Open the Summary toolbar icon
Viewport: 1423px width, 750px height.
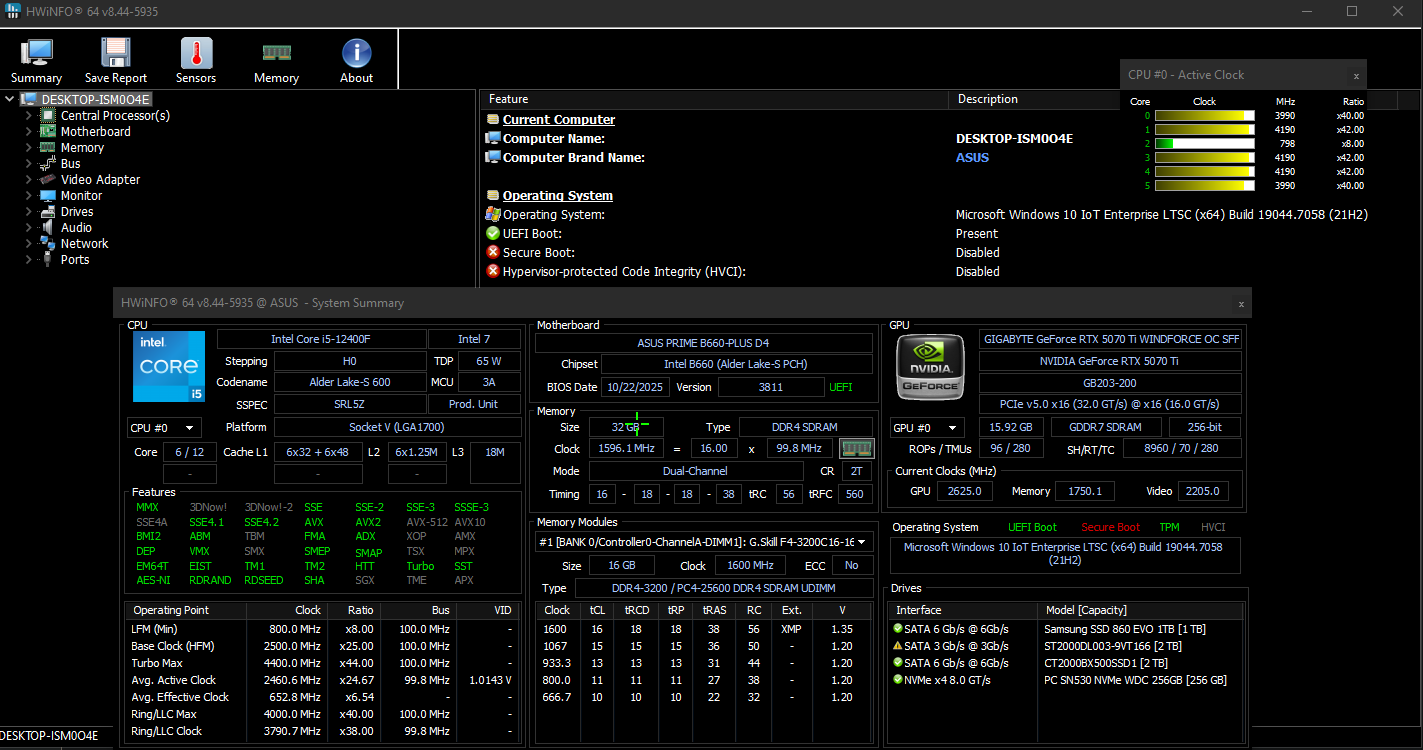pos(36,61)
